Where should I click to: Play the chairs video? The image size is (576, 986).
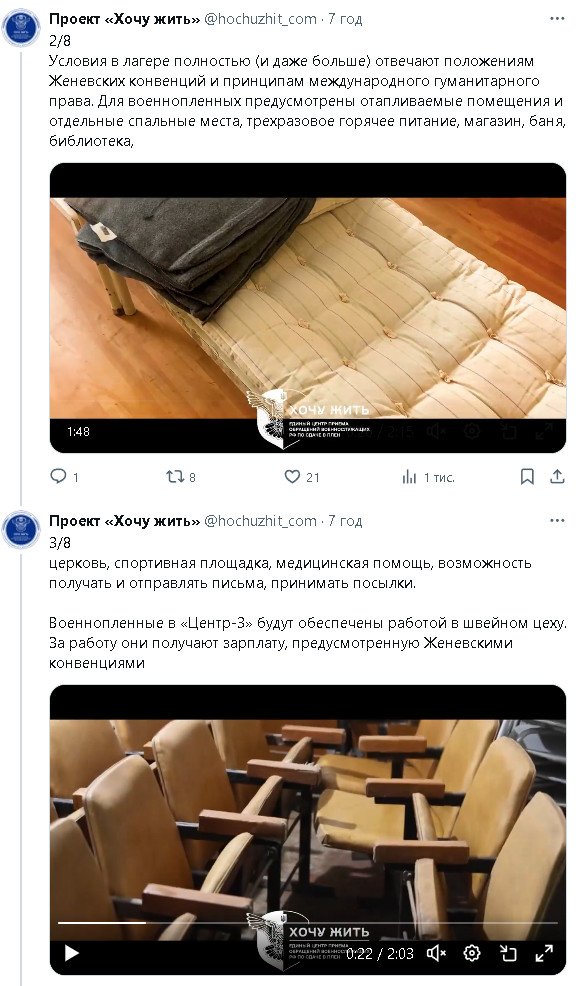click(72, 953)
